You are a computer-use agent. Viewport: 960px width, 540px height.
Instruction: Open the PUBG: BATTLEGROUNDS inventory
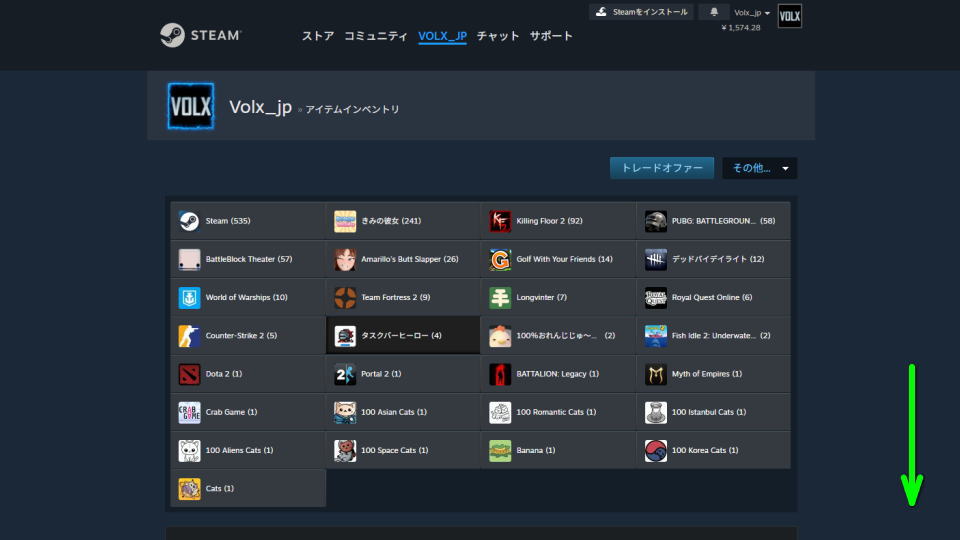[x=713, y=221]
